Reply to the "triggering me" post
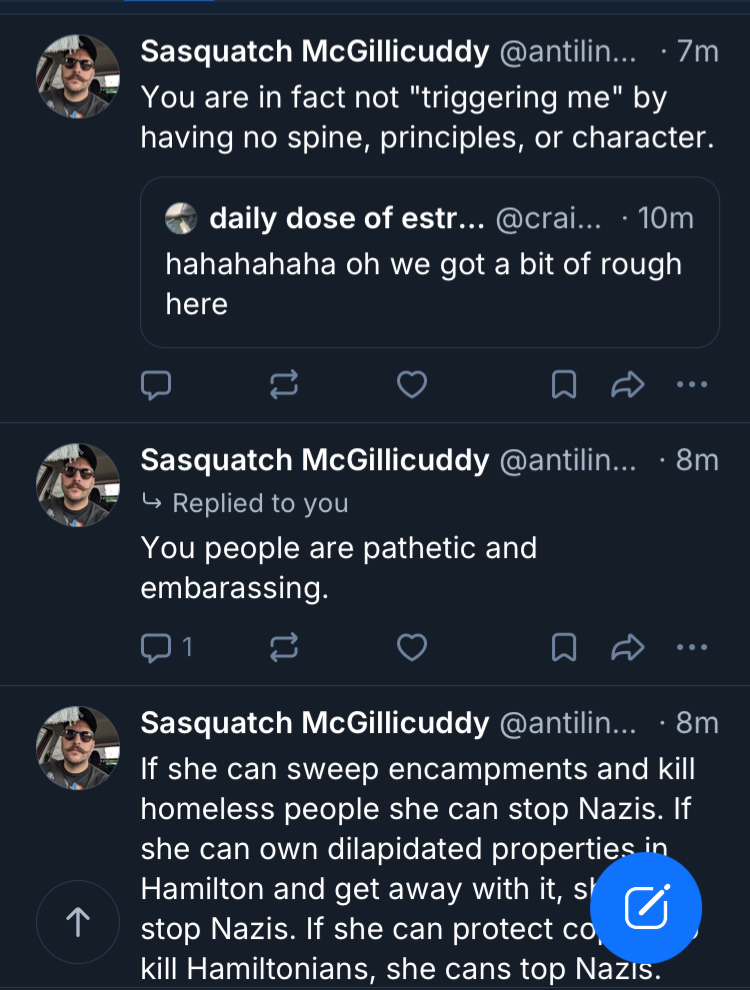The image size is (750, 990). click(156, 385)
